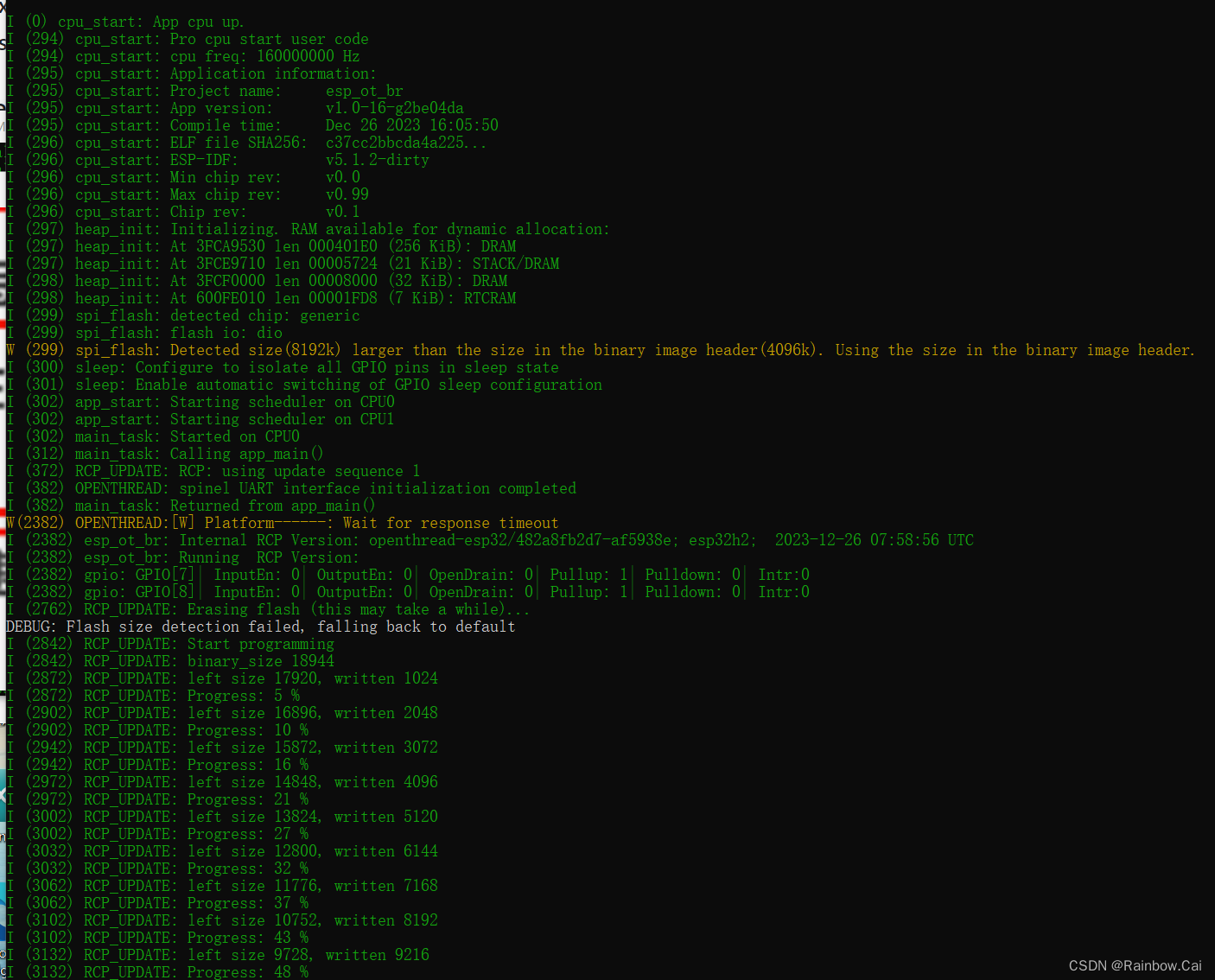This screenshot has width=1215, height=980.
Task: Click the 'Progress: 5 %' line
Action: click(153, 696)
